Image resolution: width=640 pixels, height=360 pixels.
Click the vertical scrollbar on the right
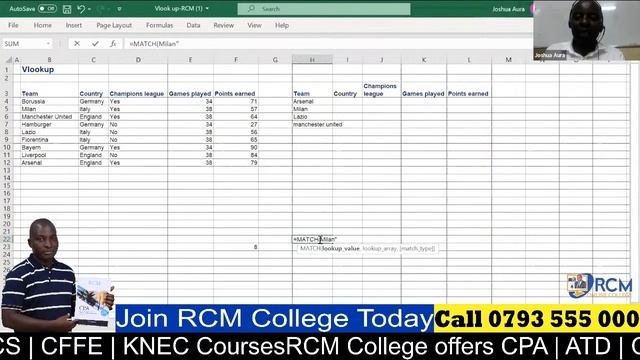coord(635,184)
